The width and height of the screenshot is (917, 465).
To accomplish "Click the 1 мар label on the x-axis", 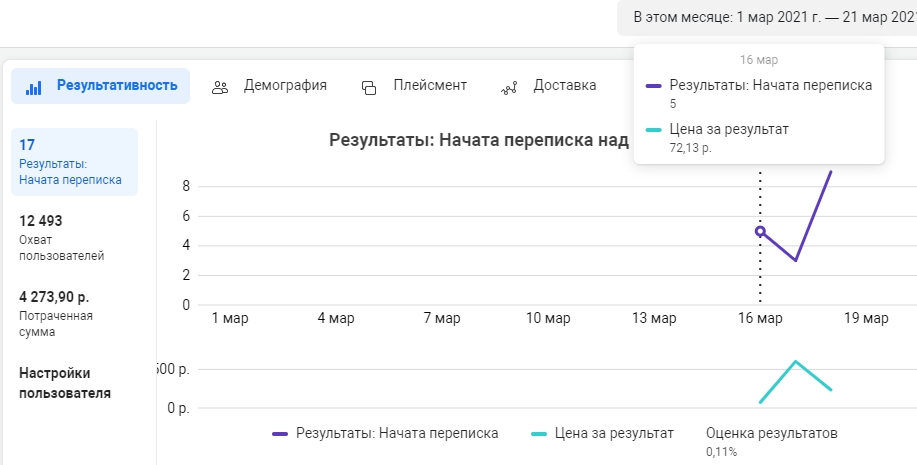I will [230, 318].
